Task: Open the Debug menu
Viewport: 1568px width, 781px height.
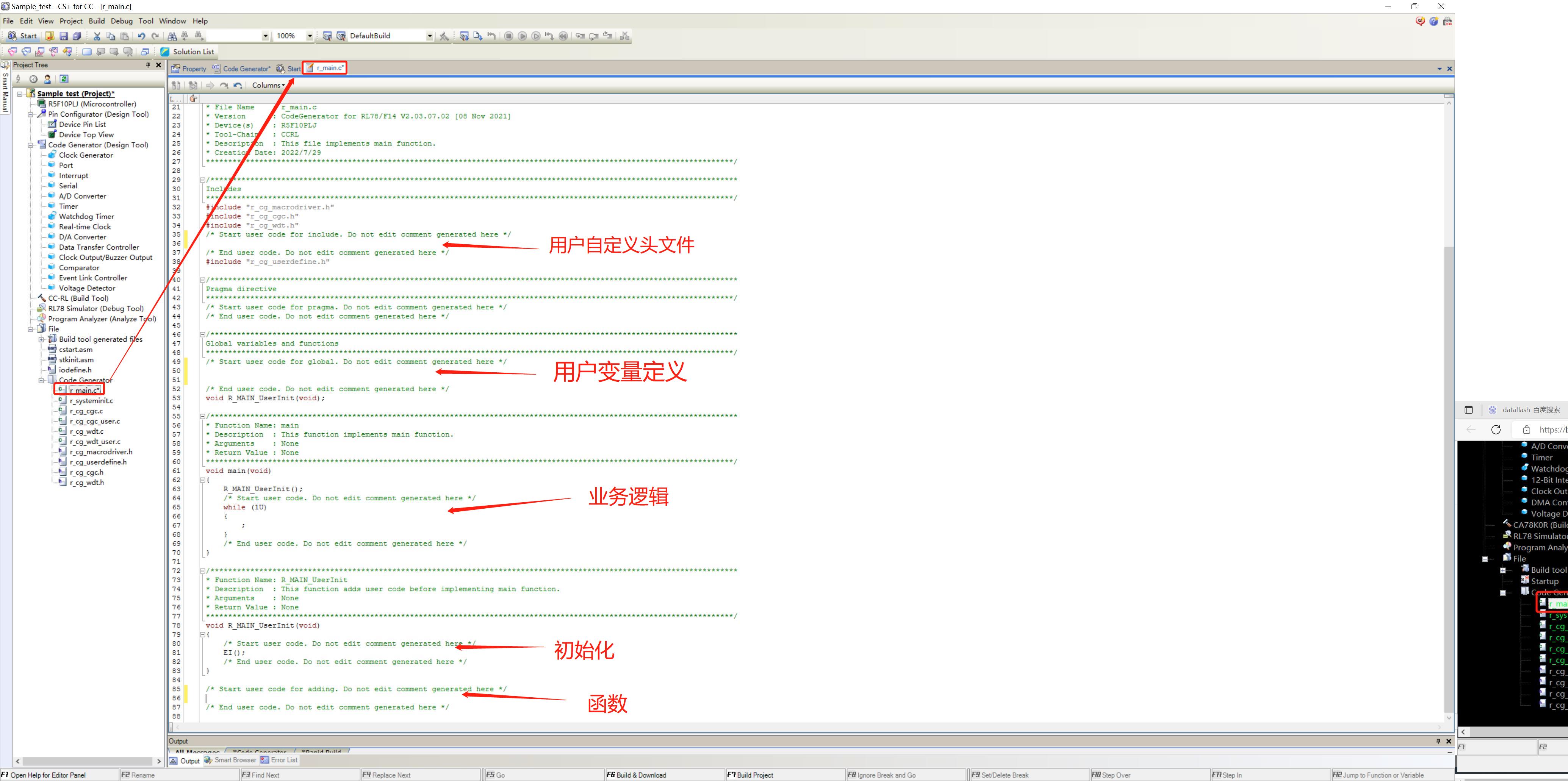Action: click(x=122, y=21)
